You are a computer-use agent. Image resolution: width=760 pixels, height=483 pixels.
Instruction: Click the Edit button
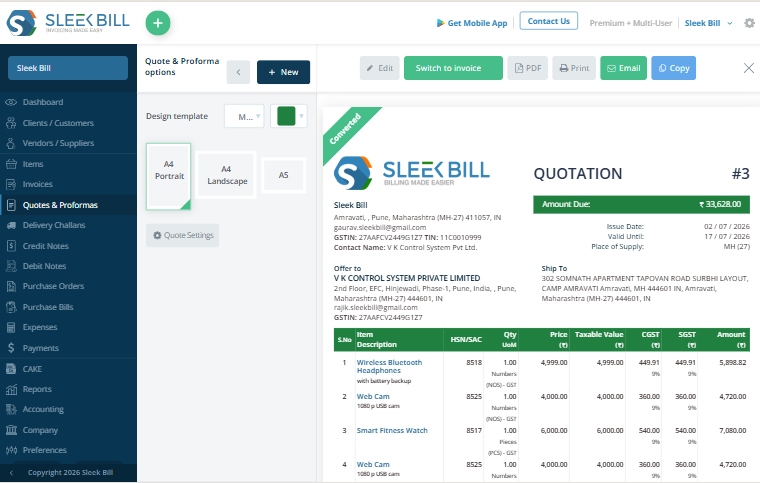380,68
